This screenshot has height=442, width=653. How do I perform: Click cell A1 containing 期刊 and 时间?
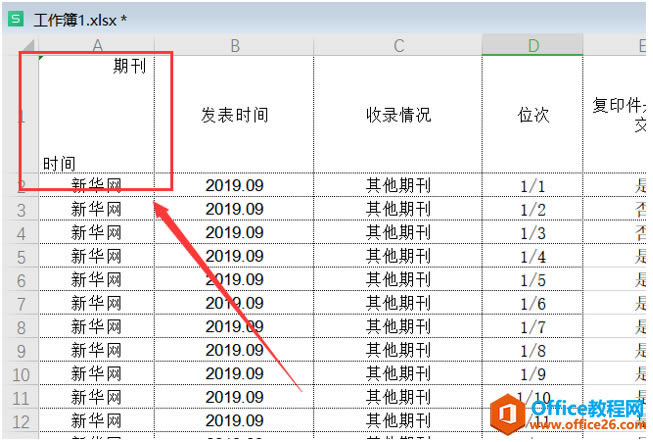point(97,115)
